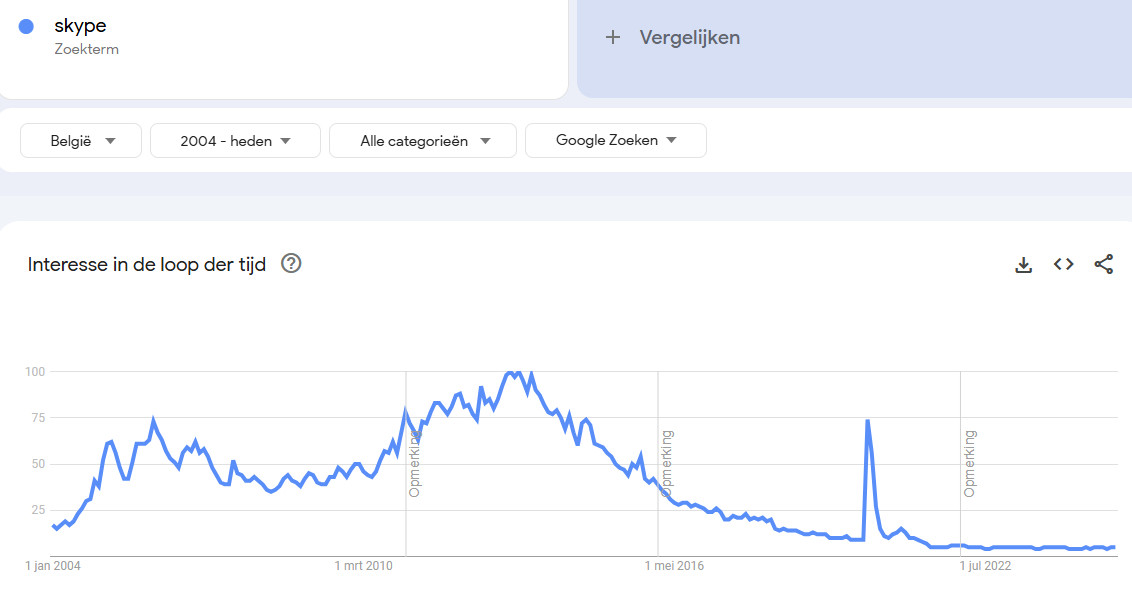Screen dimensions: 1132x615
Task: Click the 1 jan 2004 axis label
Action: [x=53, y=566]
